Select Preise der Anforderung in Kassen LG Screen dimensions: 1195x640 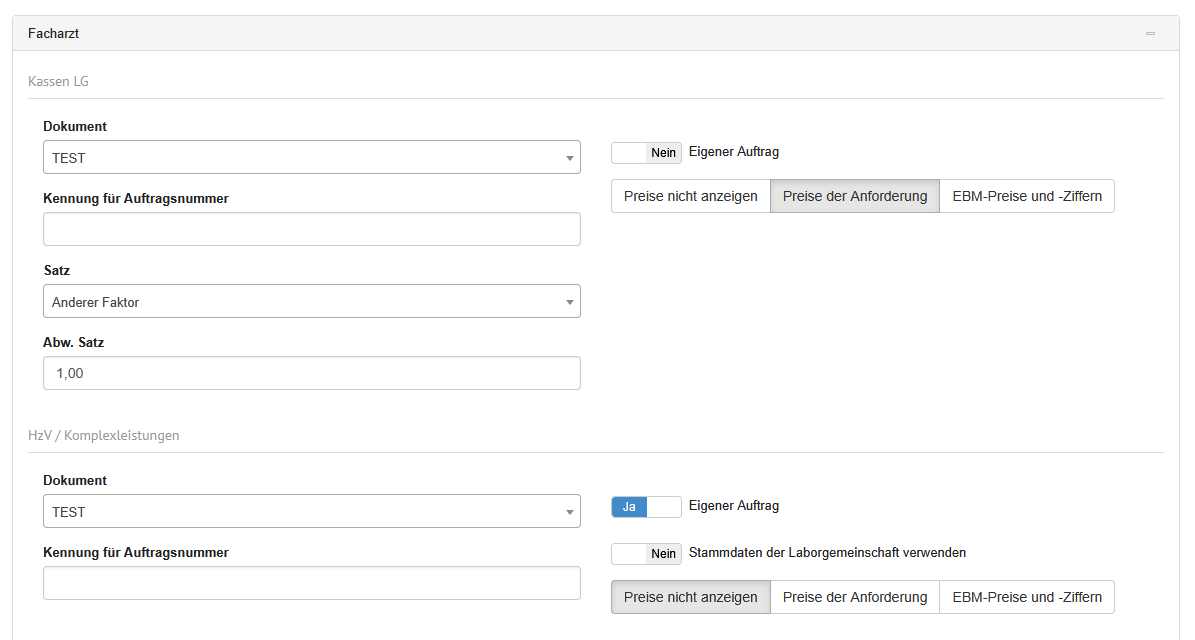coord(854,197)
